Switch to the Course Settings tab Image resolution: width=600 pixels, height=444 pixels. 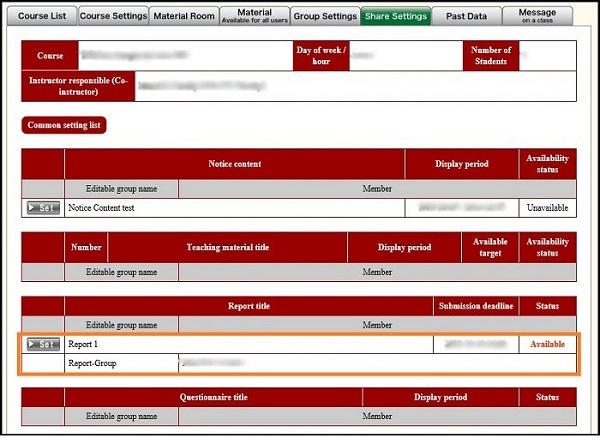coord(112,16)
